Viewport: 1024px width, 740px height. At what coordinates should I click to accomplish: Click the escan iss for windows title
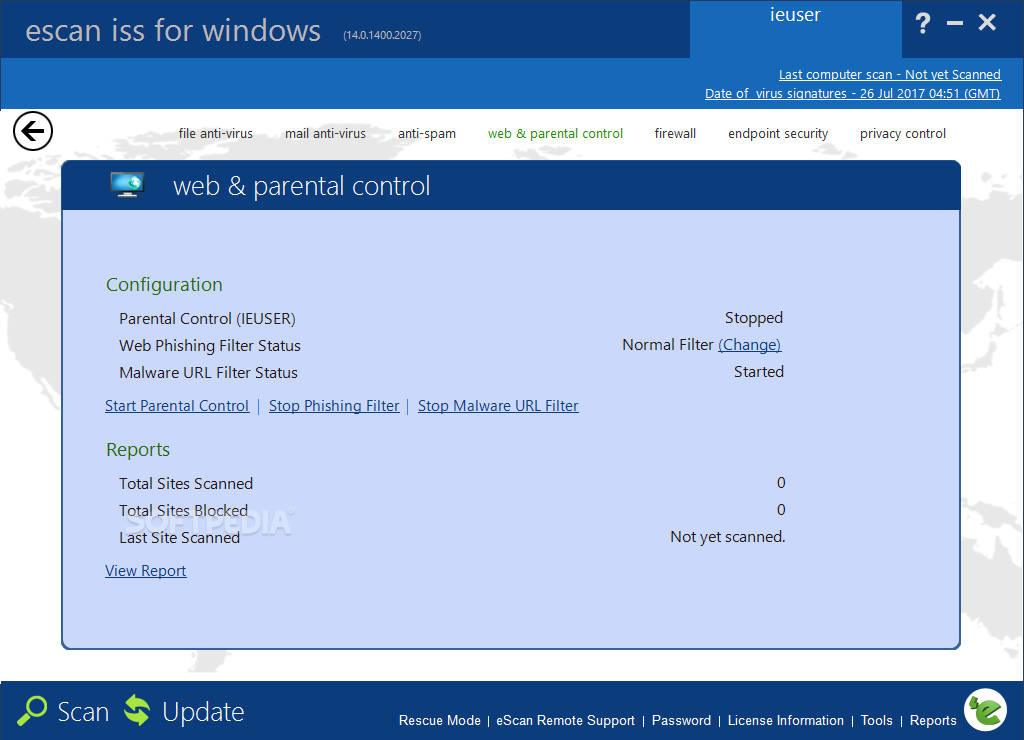[x=173, y=31]
